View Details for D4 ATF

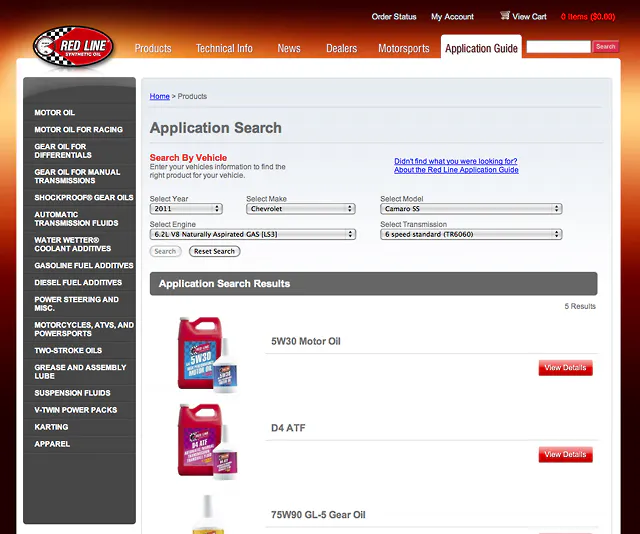(x=565, y=455)
